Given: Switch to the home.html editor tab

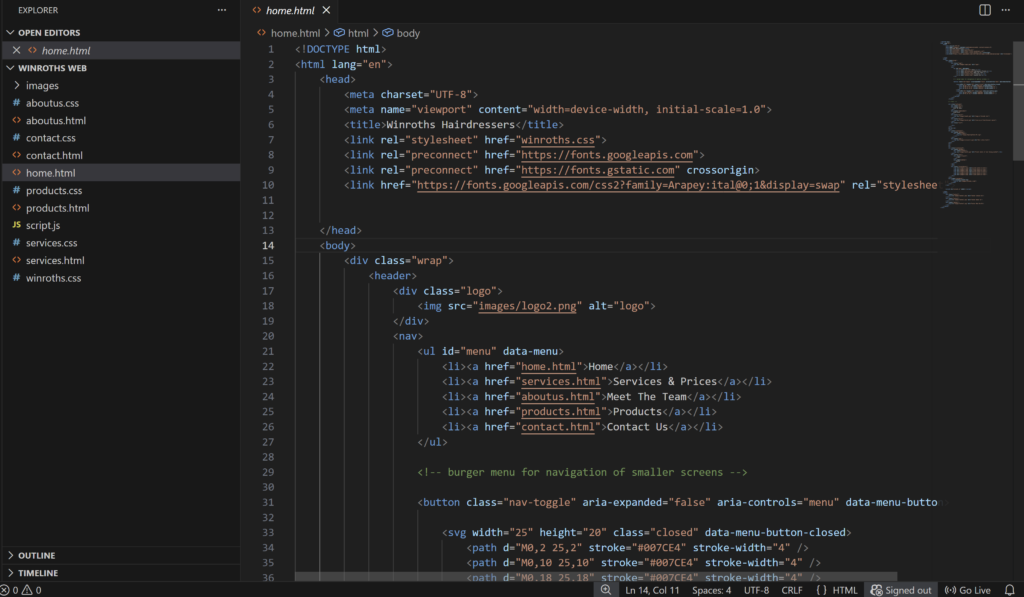Looking at the screenshot, I should click(289, 11).
